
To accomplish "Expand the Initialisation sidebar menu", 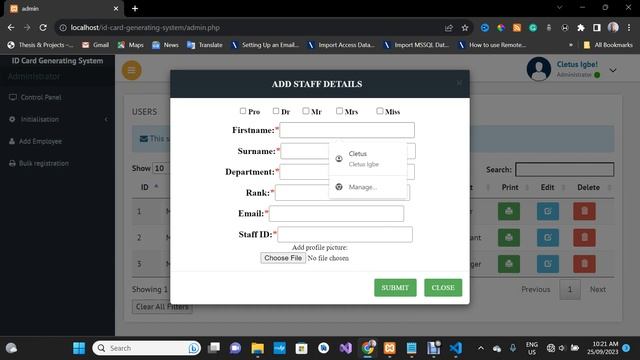I will 57,120.
